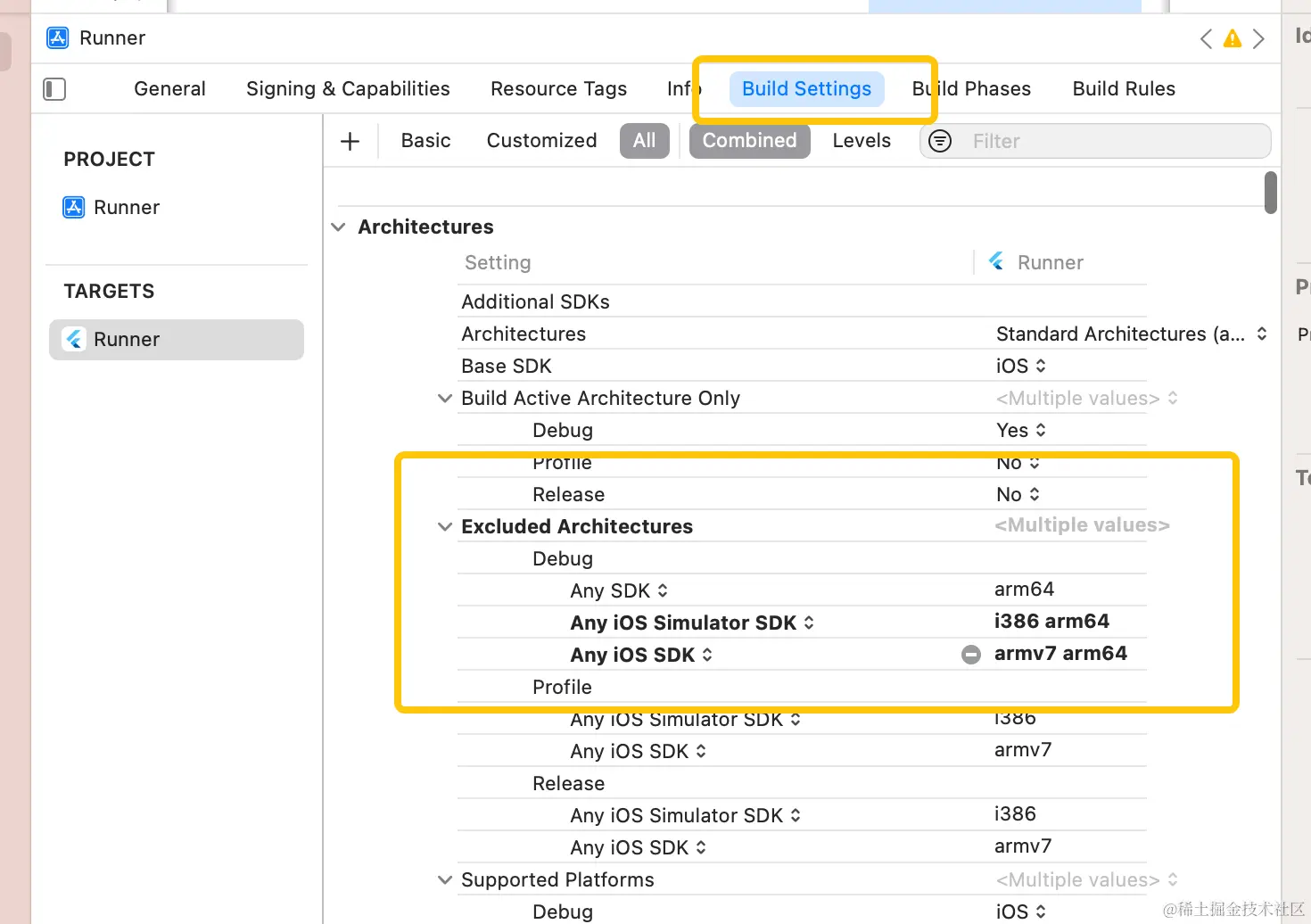Click the Excluded Architectures Multiple values field
This screenshot has width=1311, height=924.
[x=1082, y=524]
